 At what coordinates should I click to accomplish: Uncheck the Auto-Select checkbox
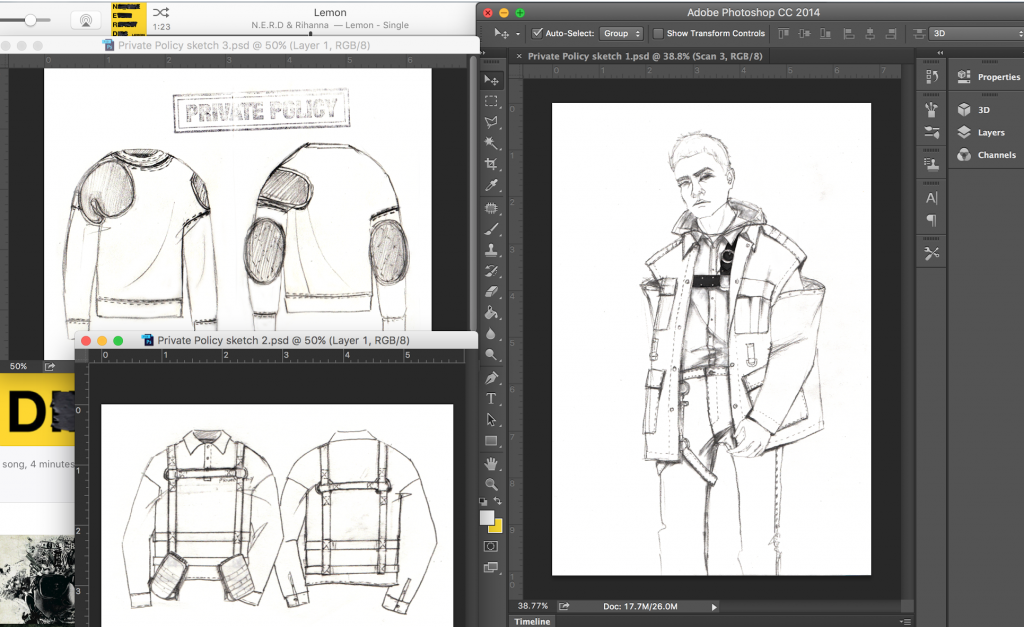click(537, 33)
